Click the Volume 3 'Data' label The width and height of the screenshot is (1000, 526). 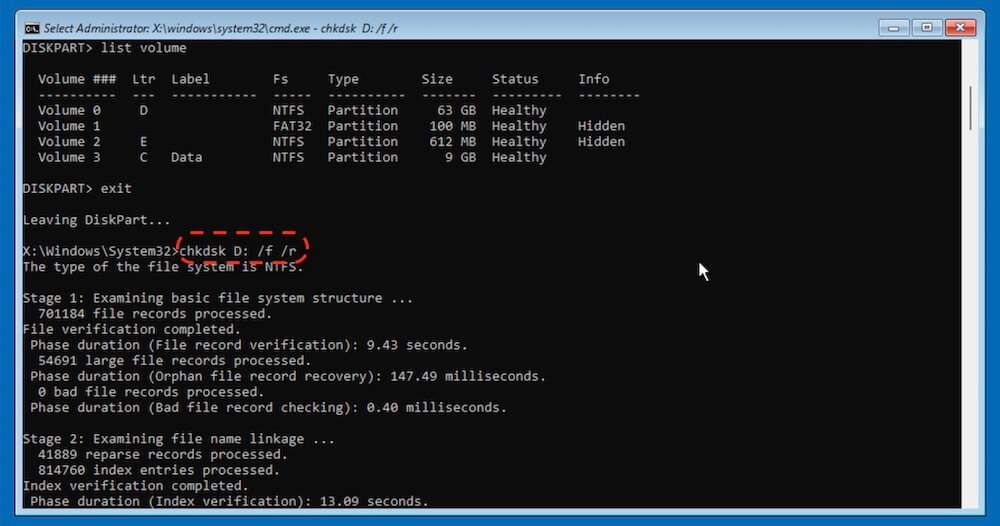click(187, 158)
